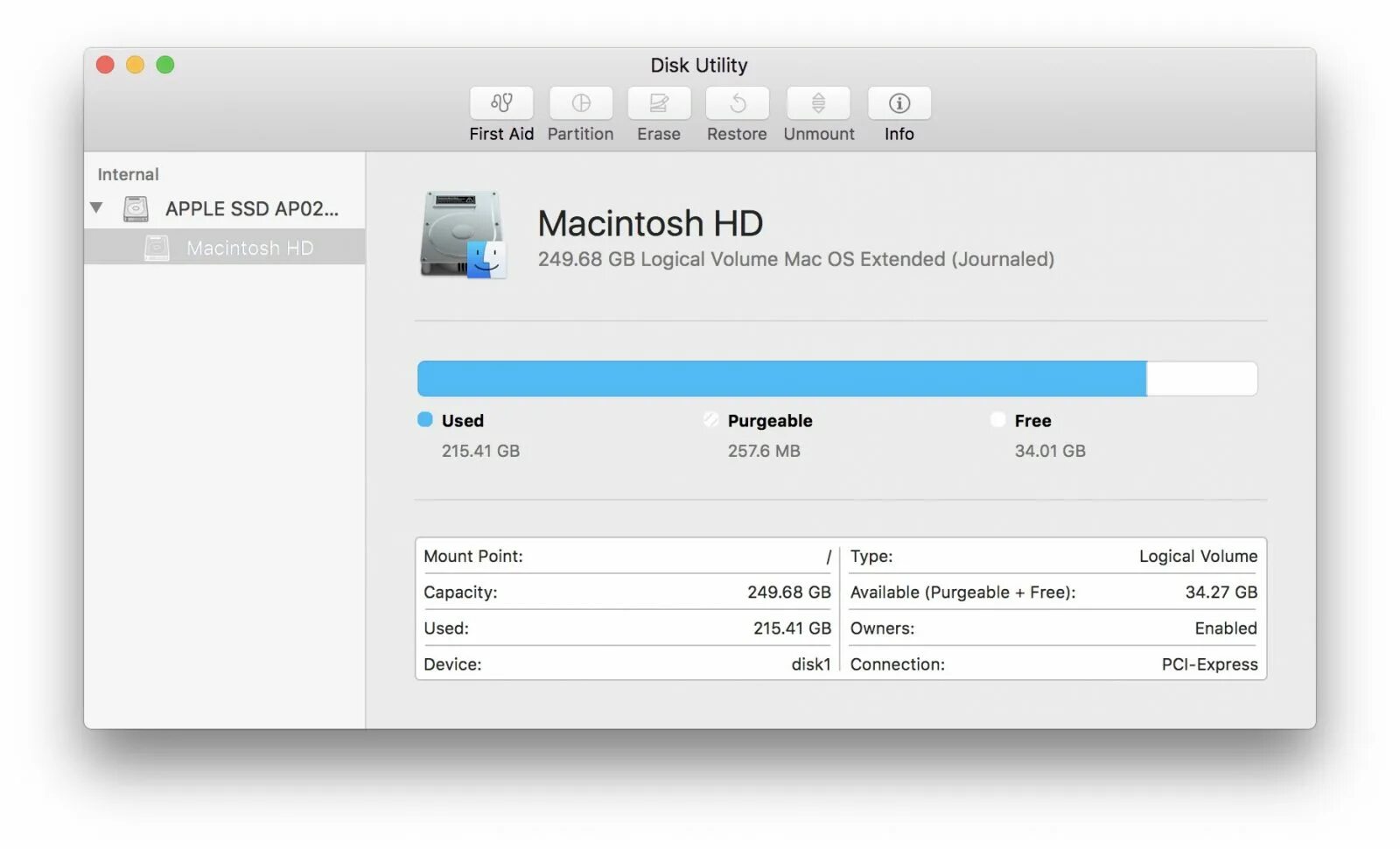The height and width of the screenshot is (849, 1400).
Task: Click the Free legend indicator
Action: tap(997, 420)
